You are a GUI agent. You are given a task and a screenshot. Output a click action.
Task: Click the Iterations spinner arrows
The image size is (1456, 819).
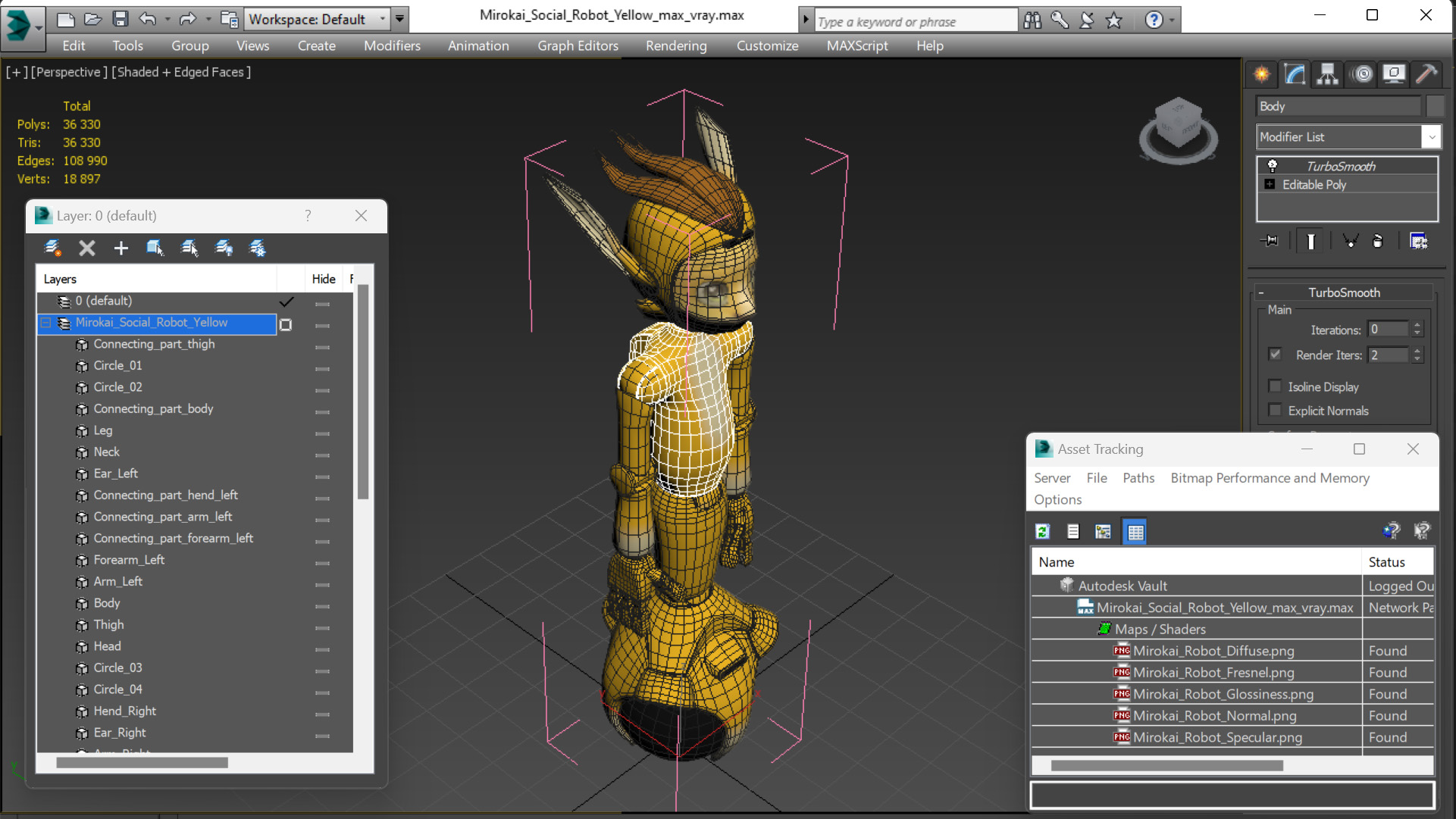(x=1417, y=330)
